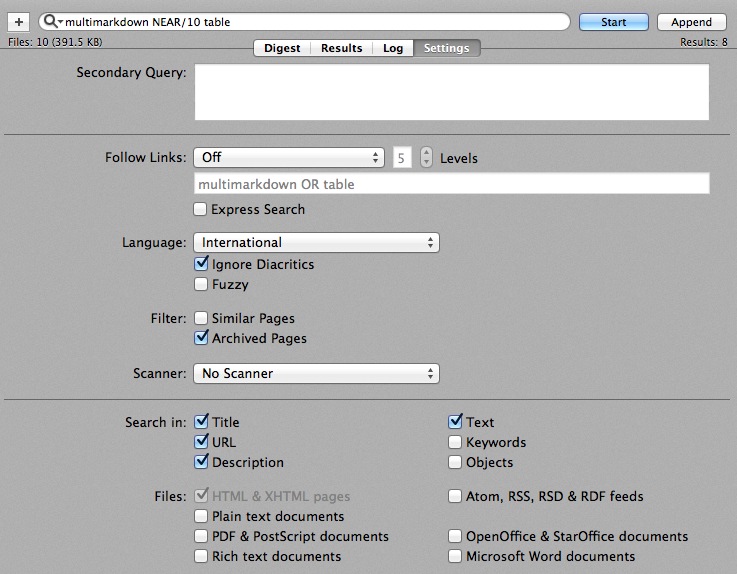Click the Append button
The height and width of the screenshot is (574, 737).
coord(691,22)
